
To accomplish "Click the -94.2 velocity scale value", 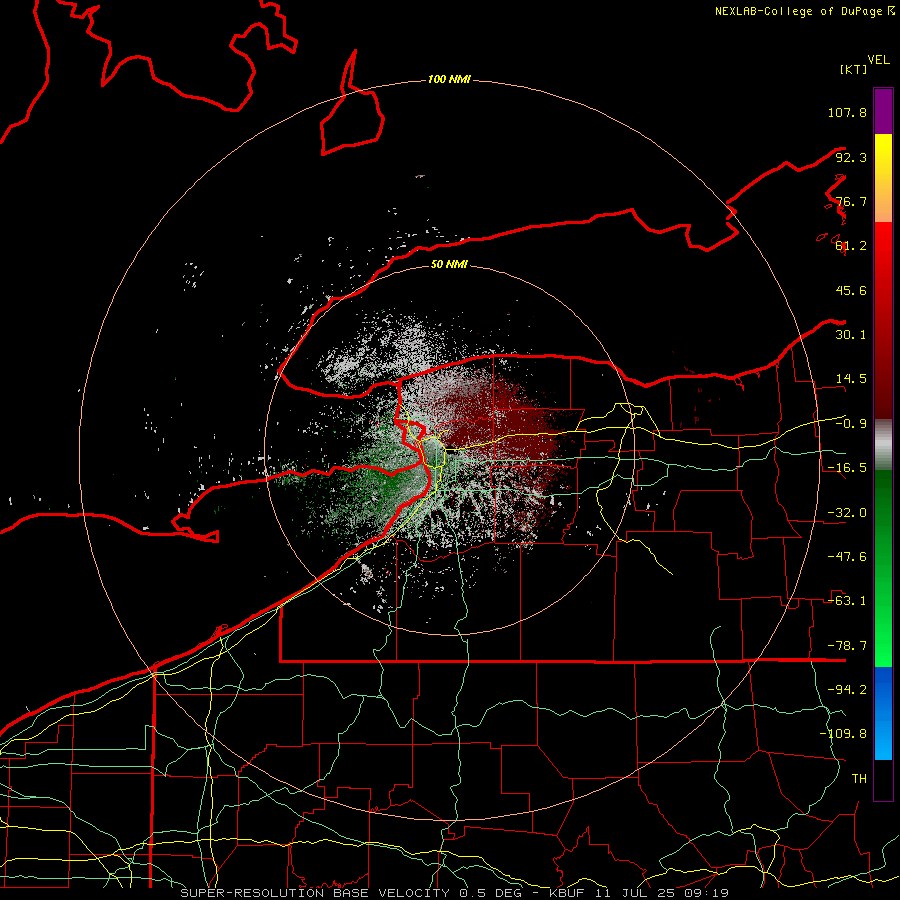I will coord(847,690).
